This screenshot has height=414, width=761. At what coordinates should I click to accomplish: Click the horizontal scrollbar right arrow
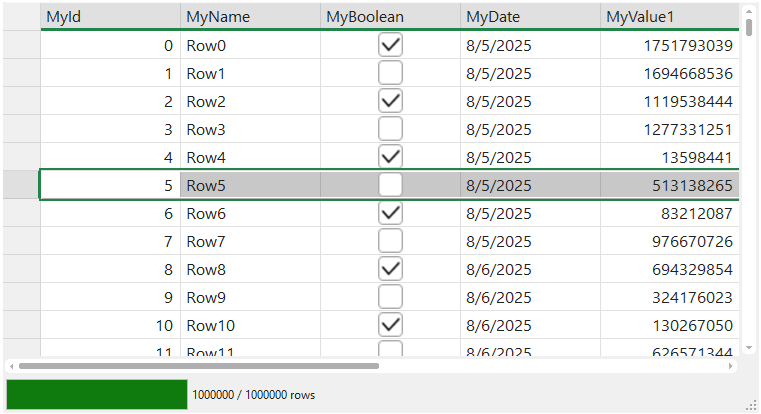click(731, 366)
